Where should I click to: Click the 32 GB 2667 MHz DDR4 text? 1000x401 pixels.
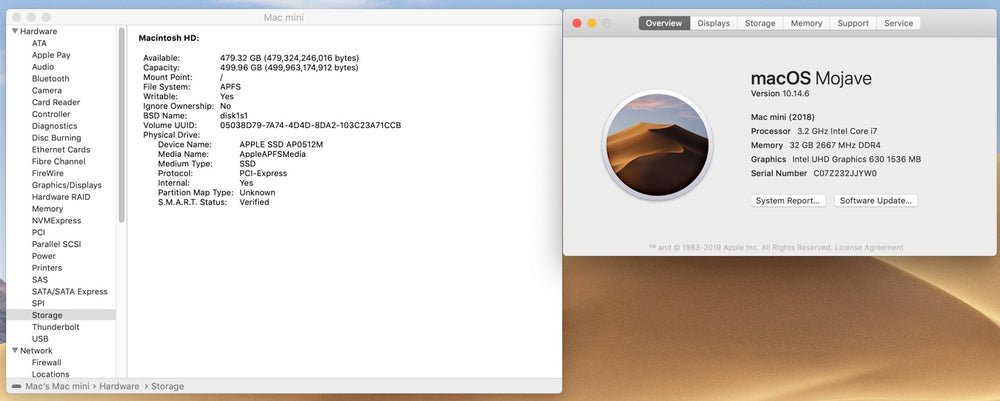tap(835, 145)
